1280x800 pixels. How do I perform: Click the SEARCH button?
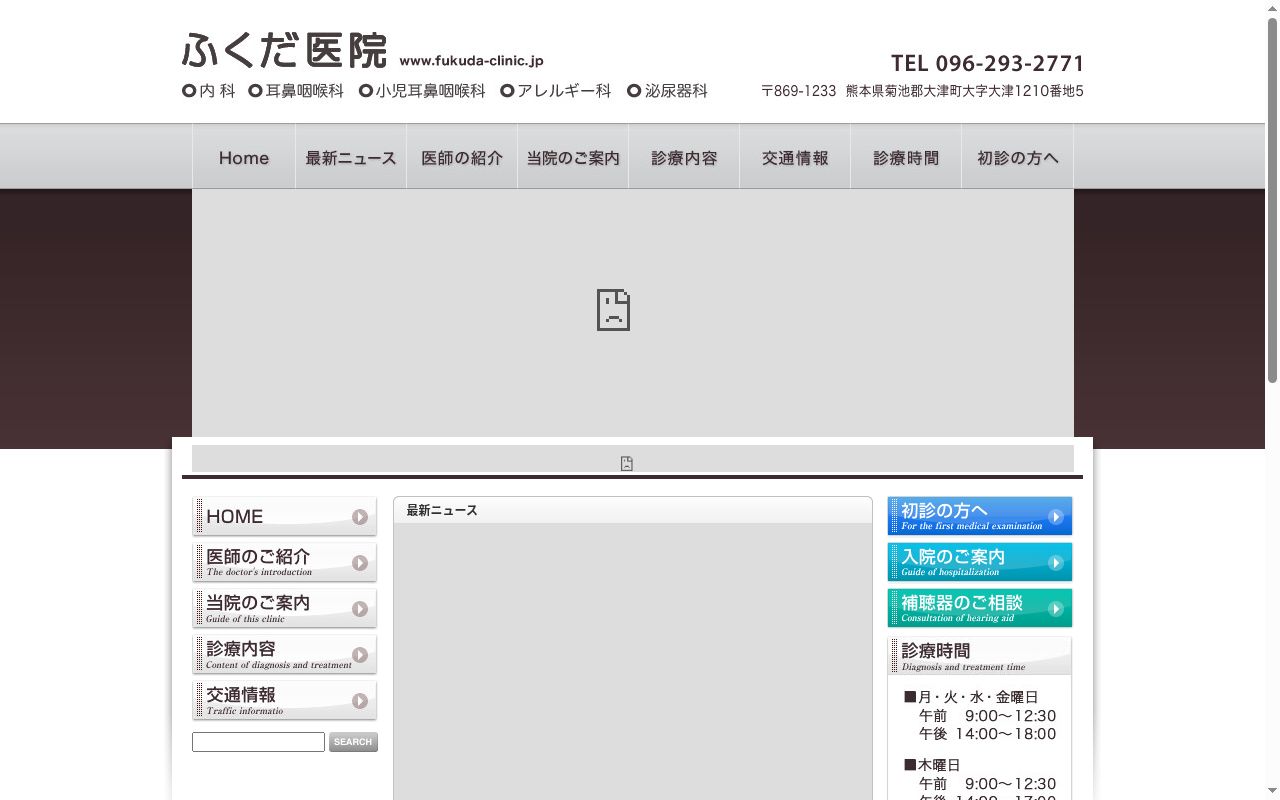[353, 742]
